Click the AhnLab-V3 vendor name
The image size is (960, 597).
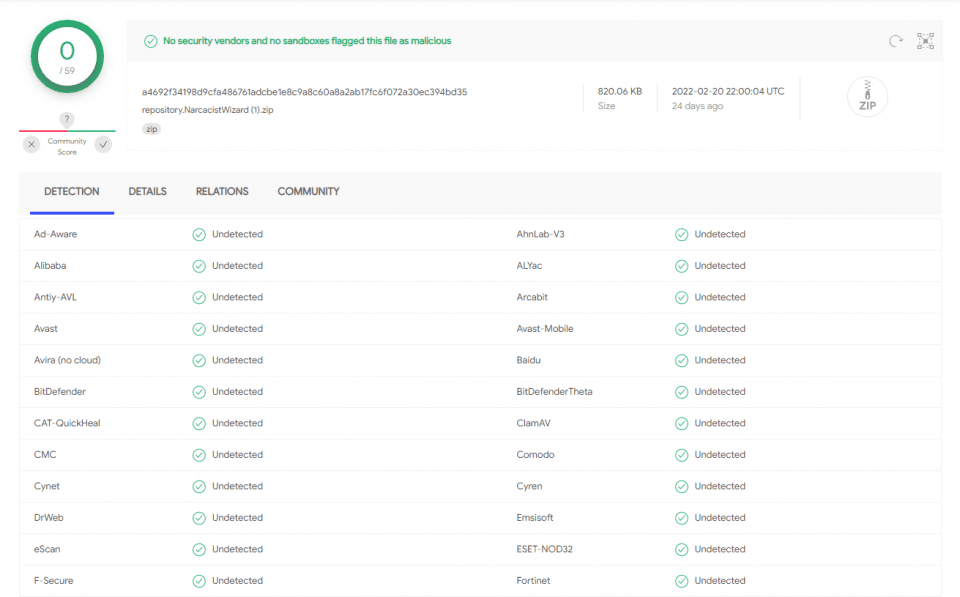[x=541, y=234]
